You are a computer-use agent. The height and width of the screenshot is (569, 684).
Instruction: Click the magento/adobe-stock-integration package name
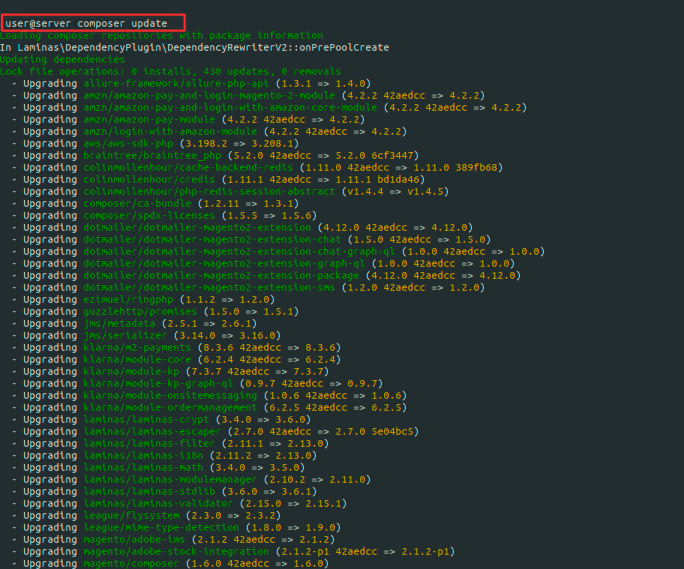click(176, 552)
